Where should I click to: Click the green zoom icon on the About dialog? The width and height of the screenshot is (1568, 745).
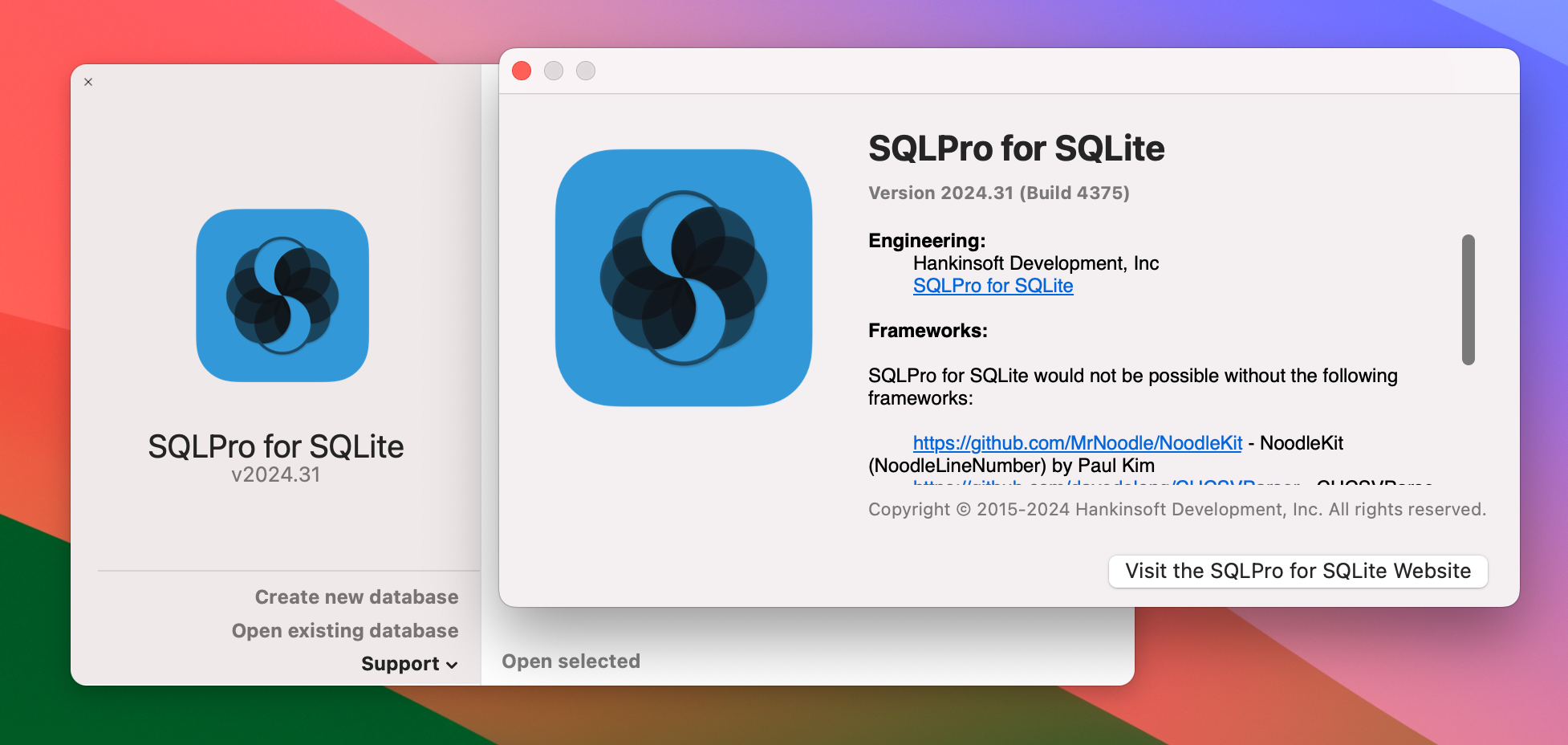(x=586, y=71)
